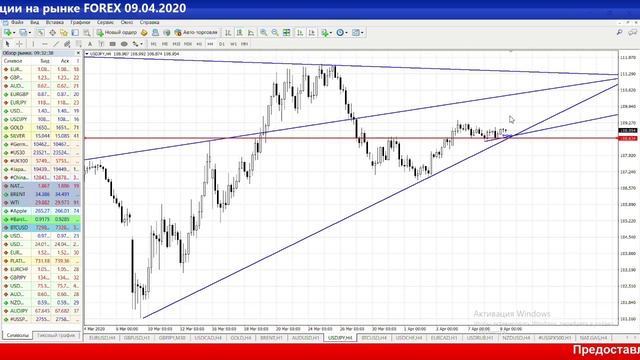Toggle chart shift

[x=311, y=32]
